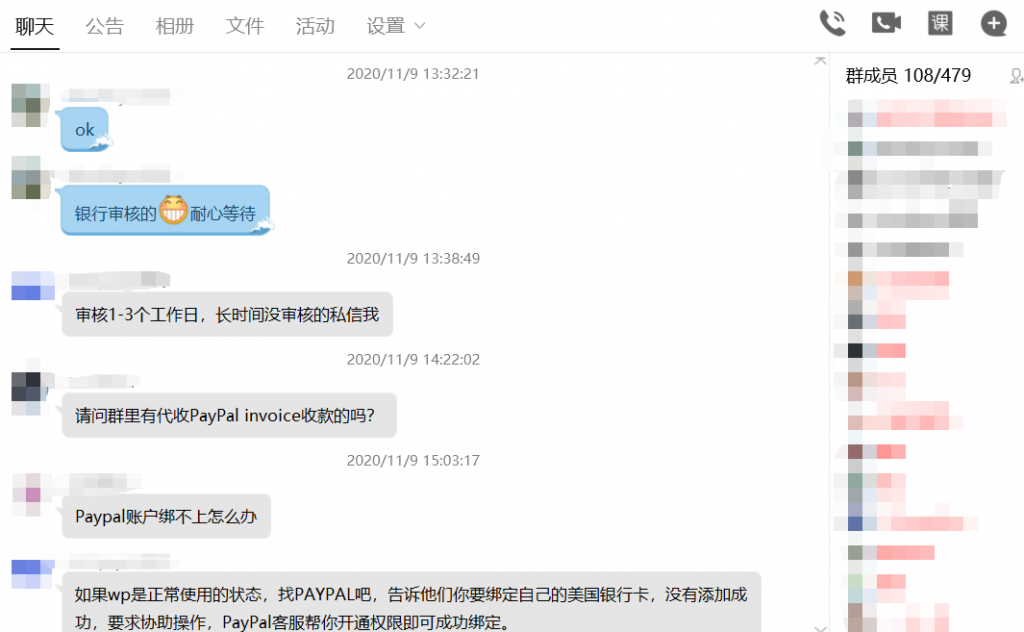Screen dimensions: 1024x632
Task: Click the 'ok' chat bubble
Action: (85, 129)
